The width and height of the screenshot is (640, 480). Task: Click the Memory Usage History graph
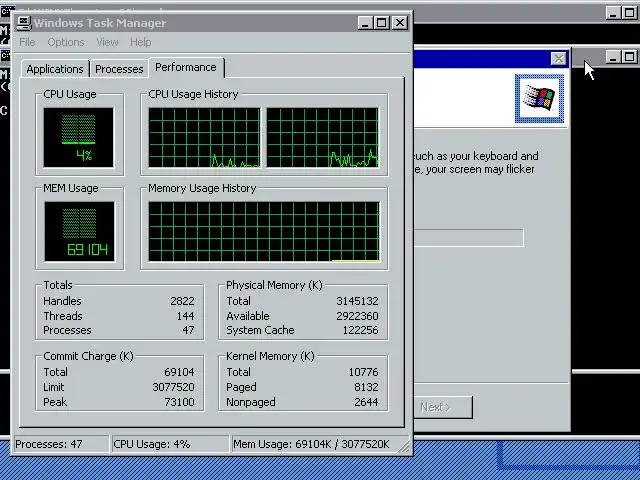tap(264, 231)
